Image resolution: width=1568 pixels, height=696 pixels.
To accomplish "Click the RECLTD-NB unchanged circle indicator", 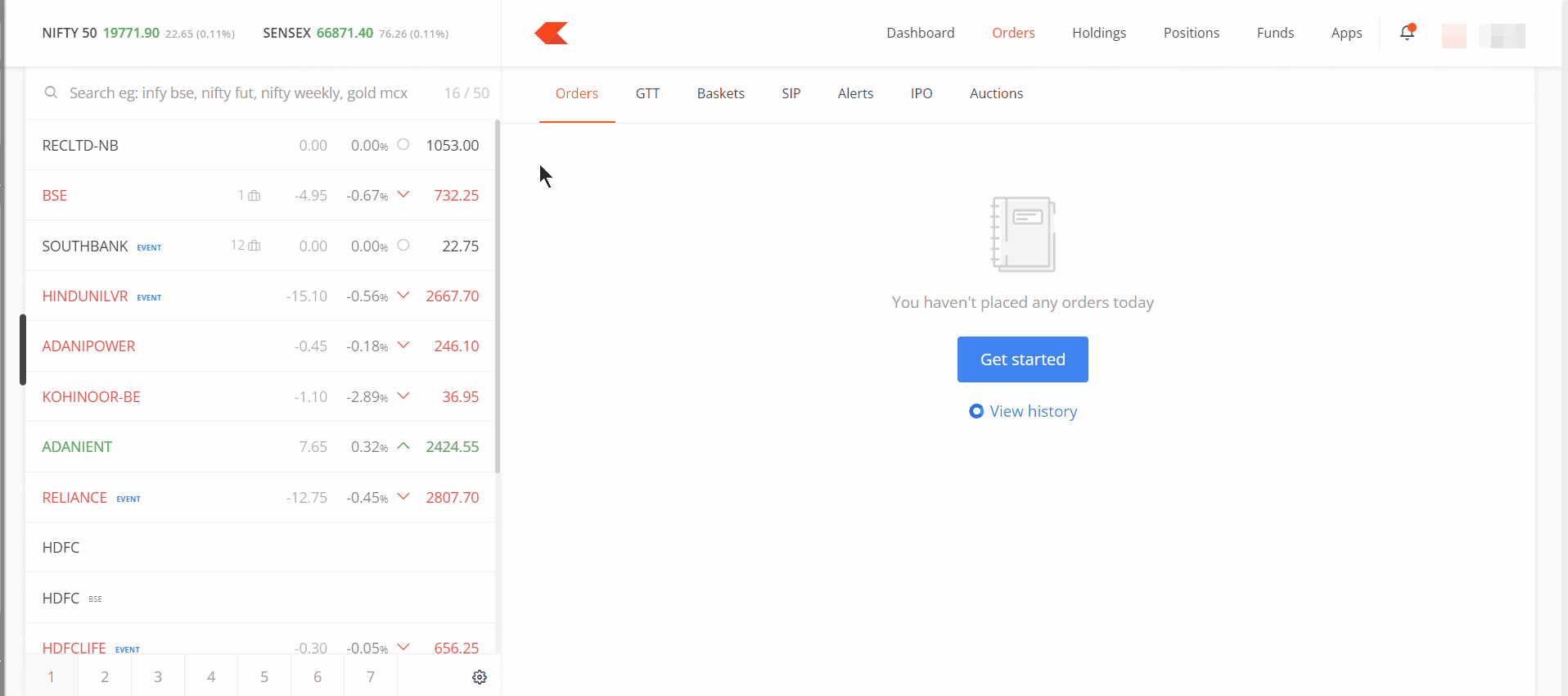I will pyautogui.click(x=403, y=145).
